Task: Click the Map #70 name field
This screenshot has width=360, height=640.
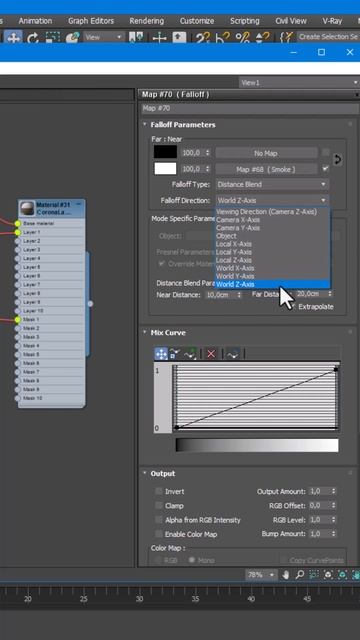Action: coord(249,109)
